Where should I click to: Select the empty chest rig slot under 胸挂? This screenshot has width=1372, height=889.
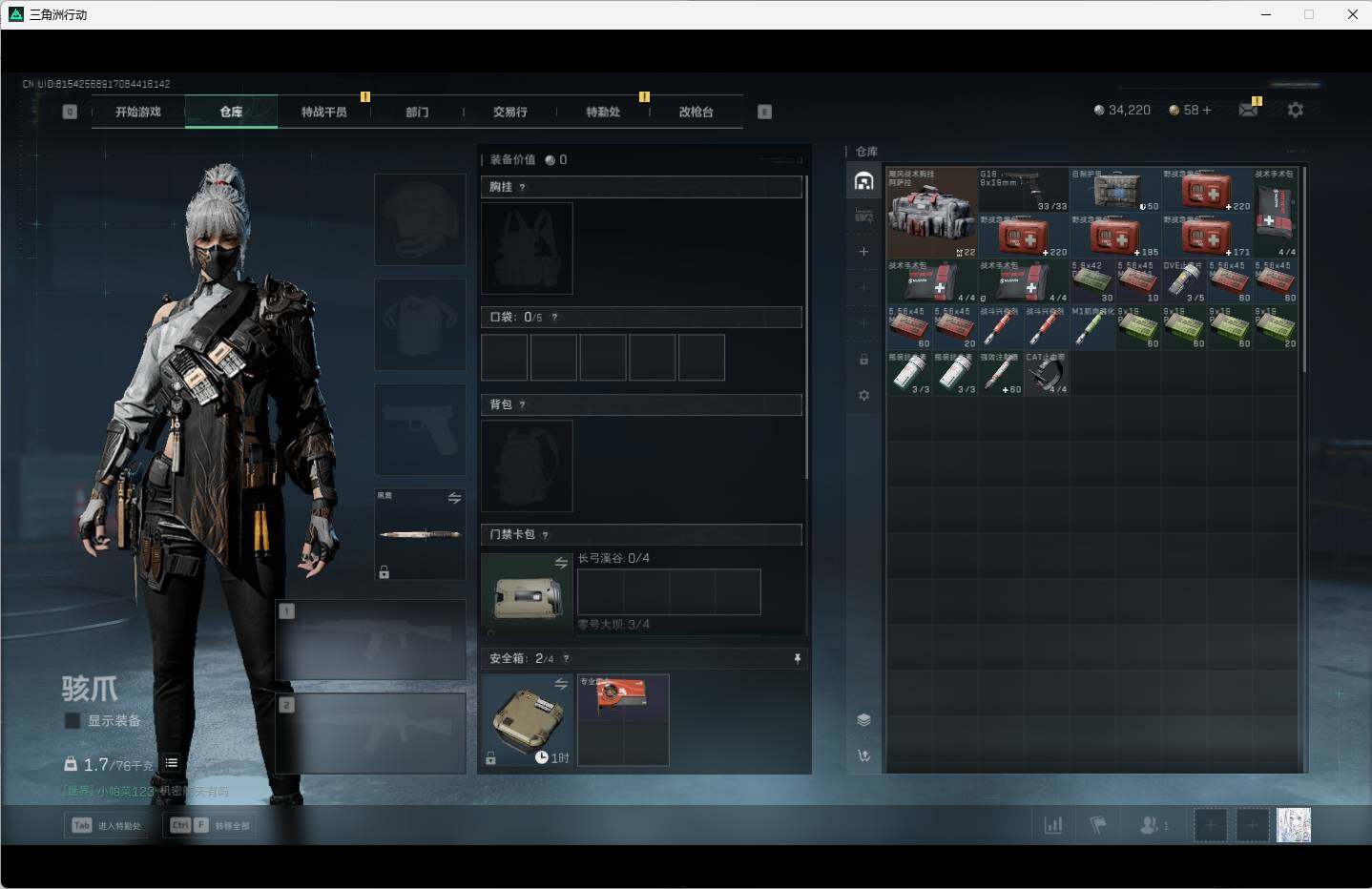click(527, 248)
